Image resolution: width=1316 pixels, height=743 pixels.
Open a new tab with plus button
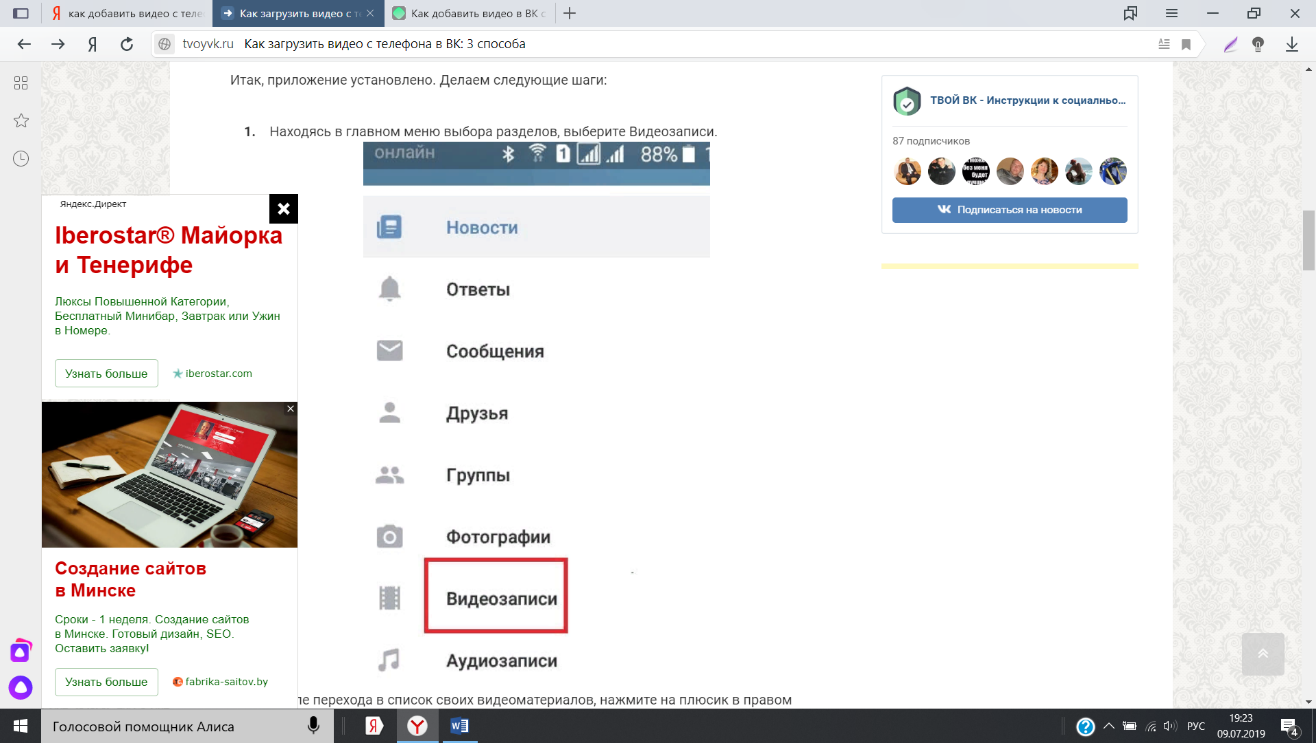coord(570,13)
